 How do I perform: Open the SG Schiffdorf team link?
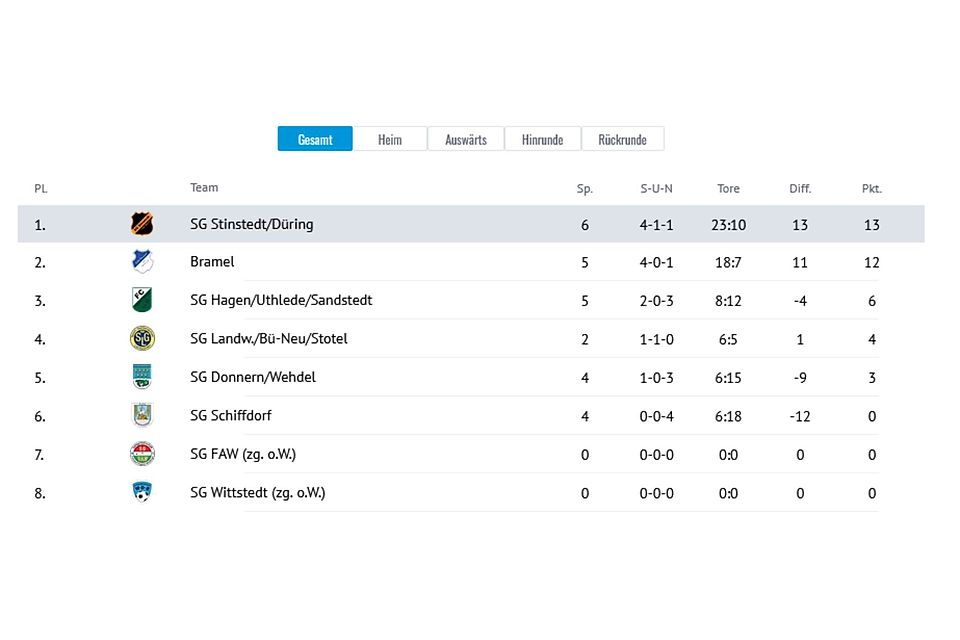[231, 415]
